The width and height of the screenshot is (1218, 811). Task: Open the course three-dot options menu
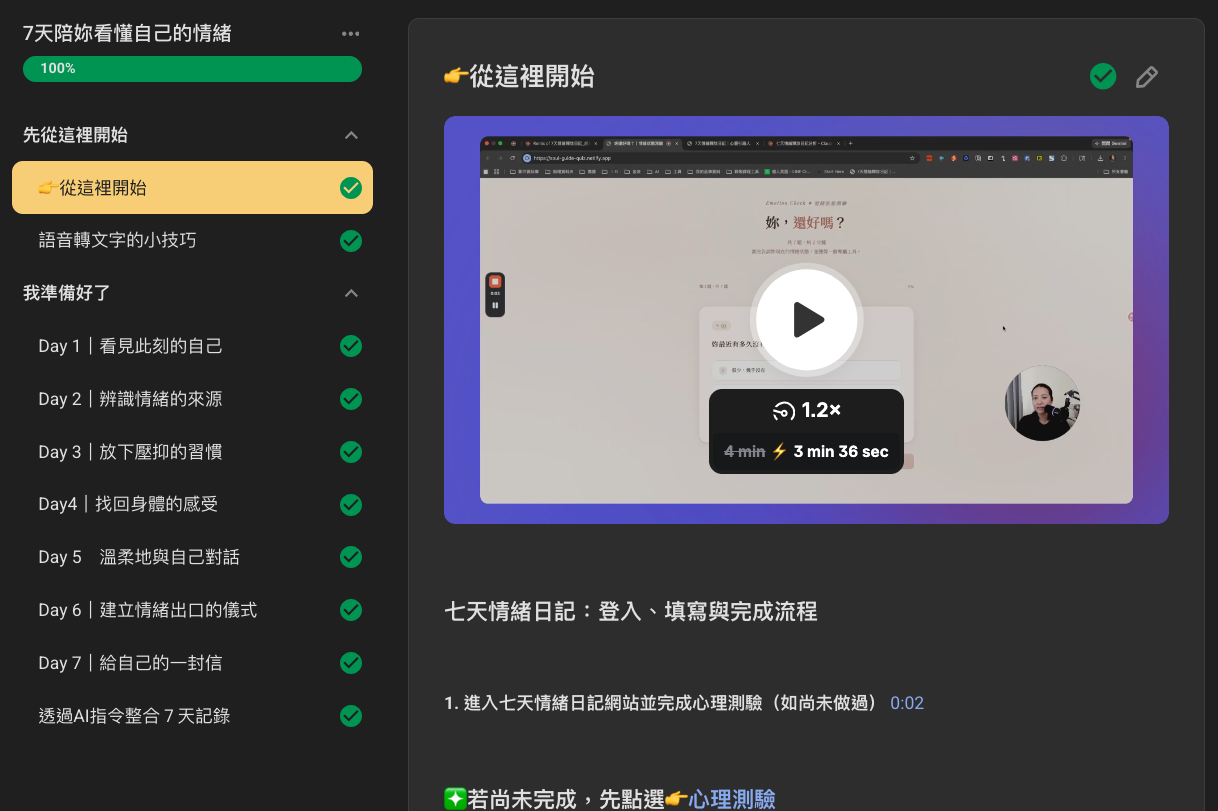(350, 34)
